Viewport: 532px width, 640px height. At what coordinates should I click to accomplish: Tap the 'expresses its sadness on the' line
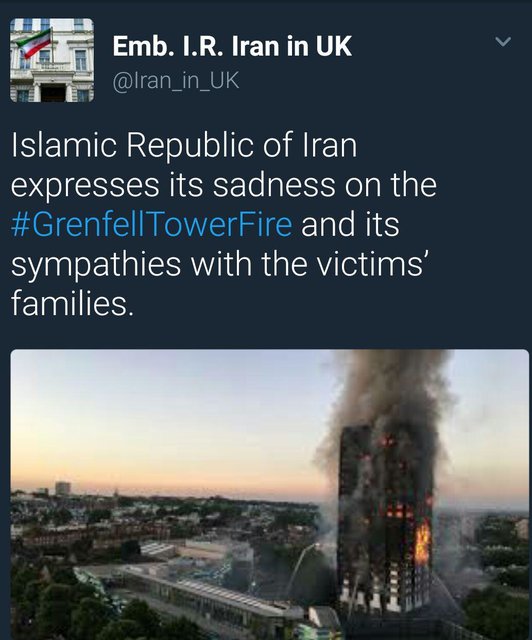[224, 186]
